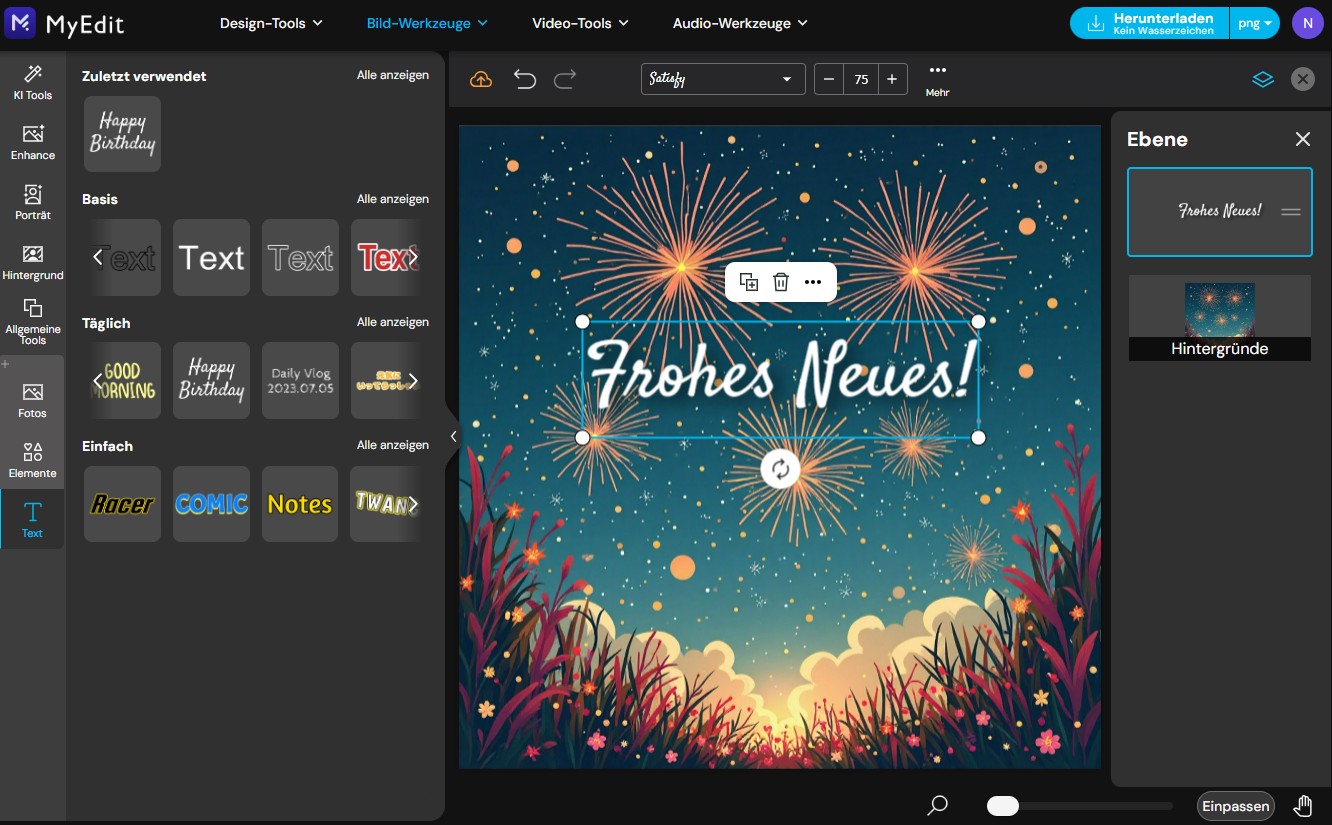
Task: Activate the hand pan tool
Action: [x=1303, y=806]
